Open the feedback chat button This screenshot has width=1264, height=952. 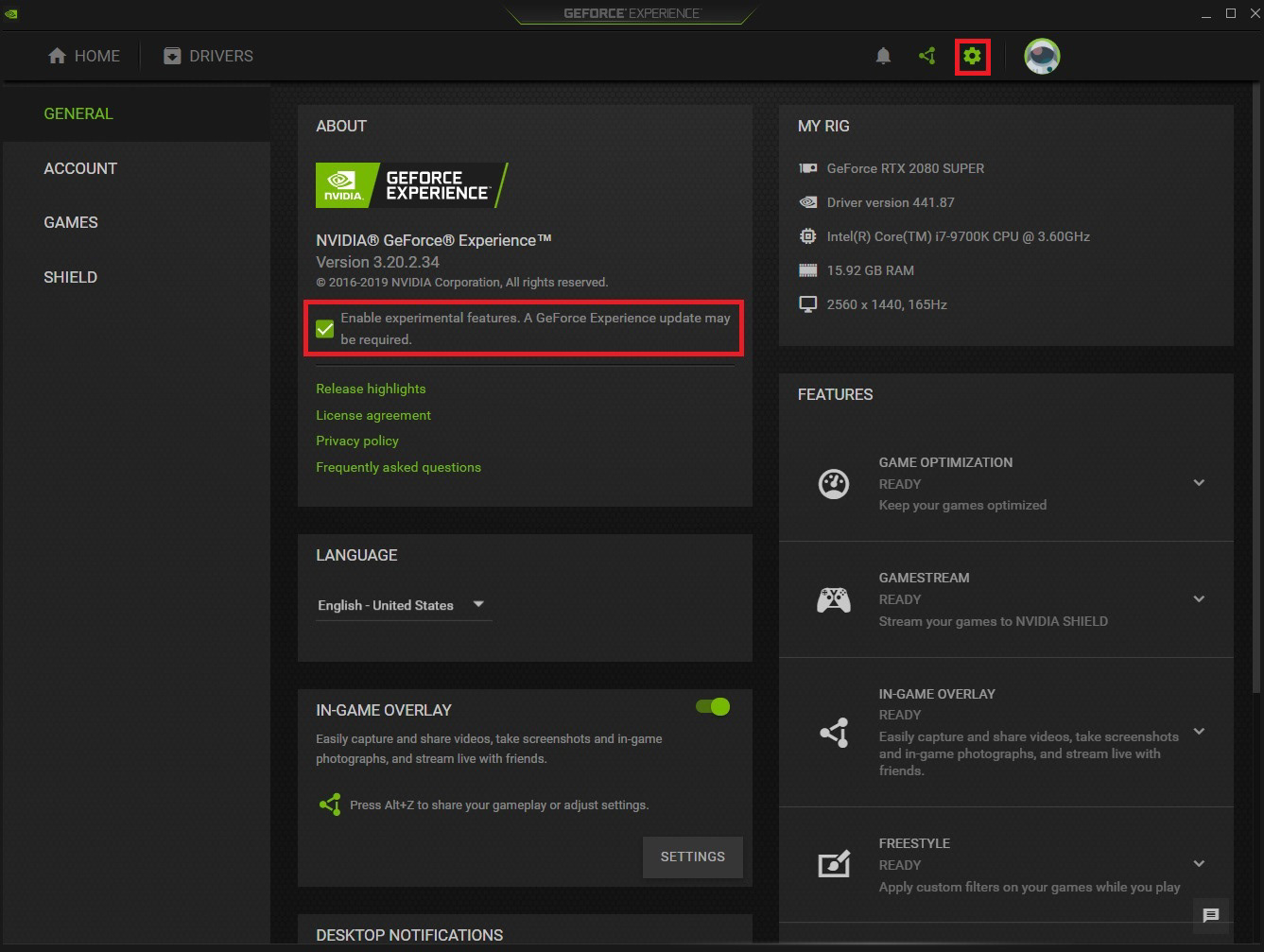click(x=1211, y=915)
